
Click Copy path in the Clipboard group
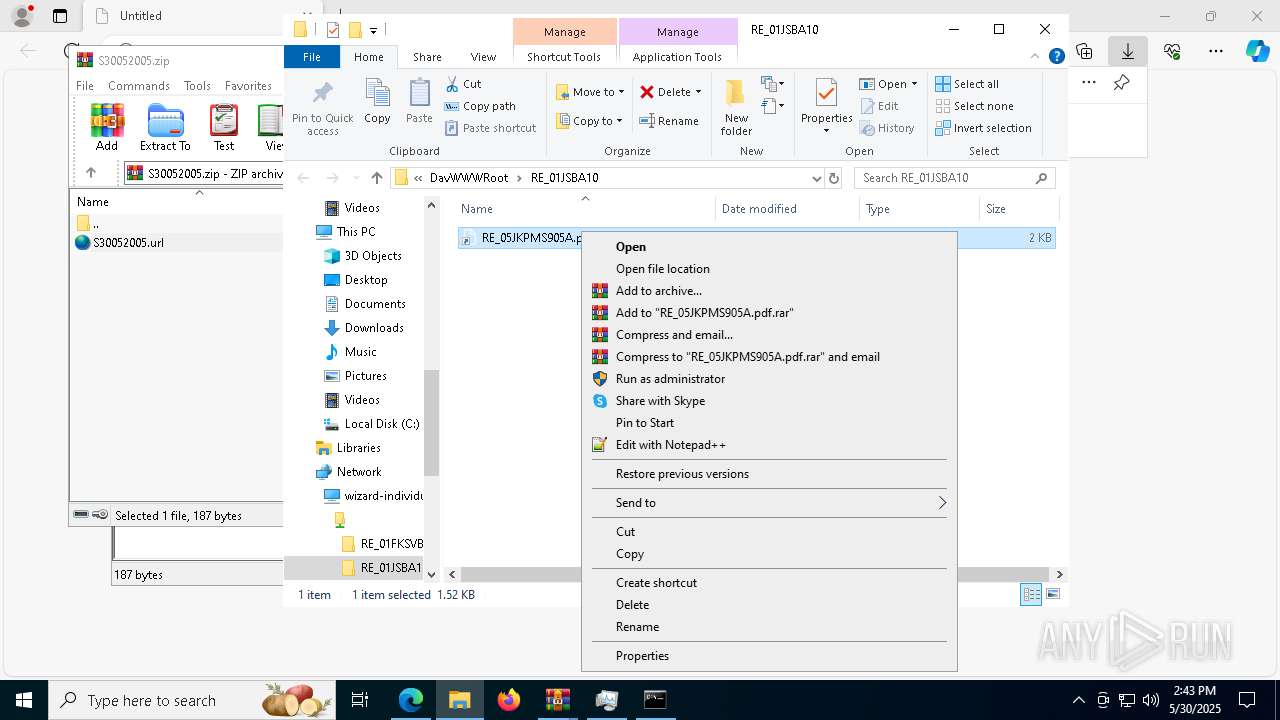coord(480,106)
